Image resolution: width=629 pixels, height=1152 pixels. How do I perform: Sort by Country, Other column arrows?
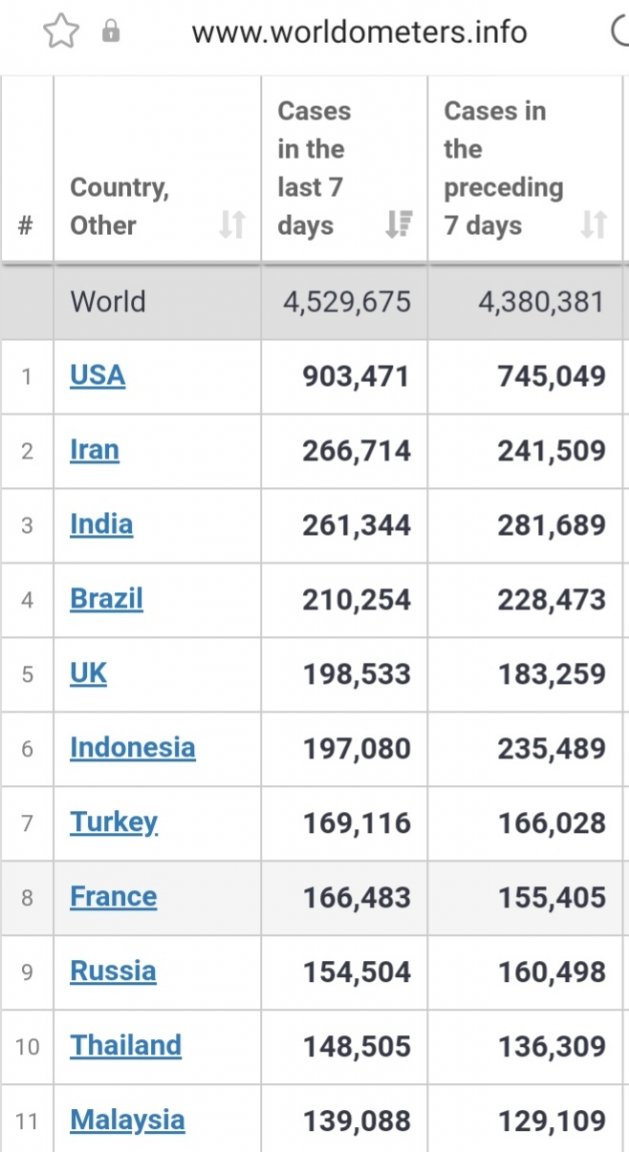pos(232,225)
